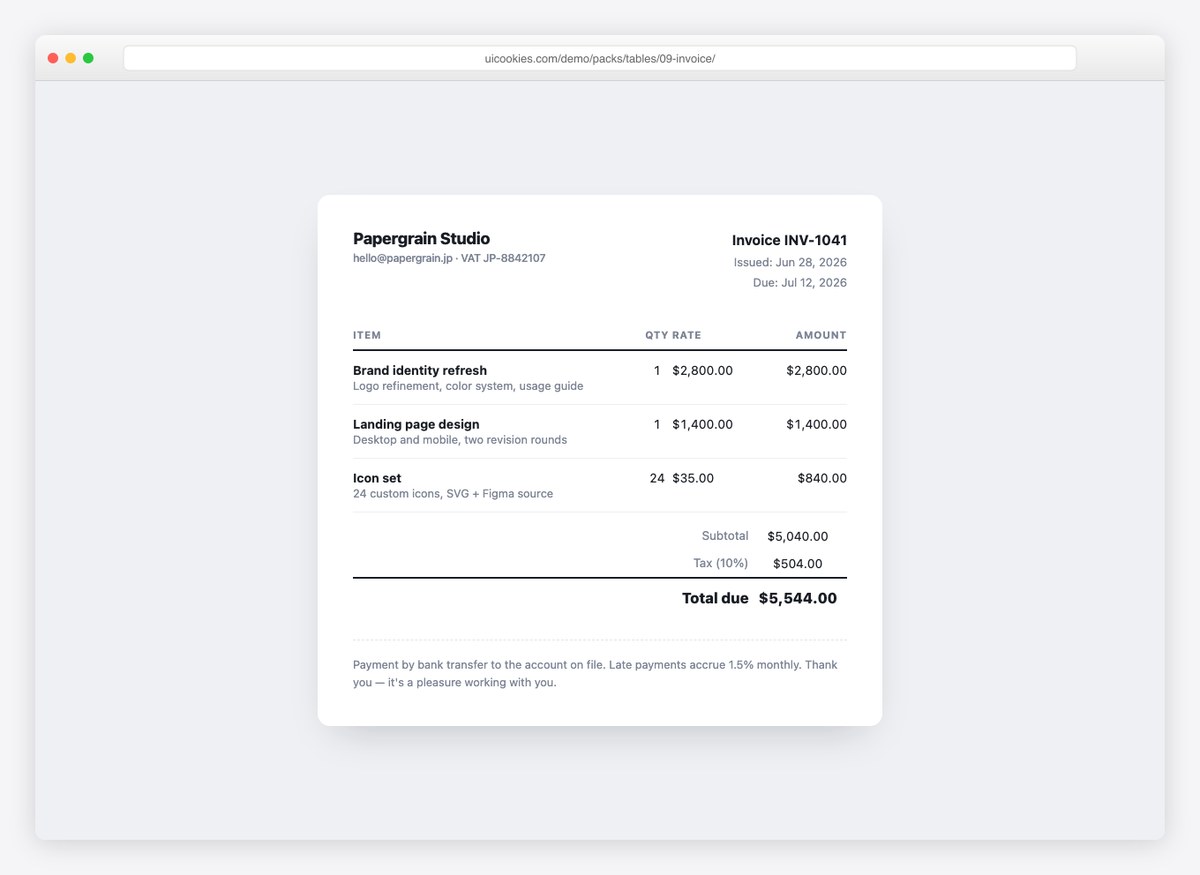
Task: Click quantity 1 in Landing page row
Action: pyautogui.click(x=657, y=424)
